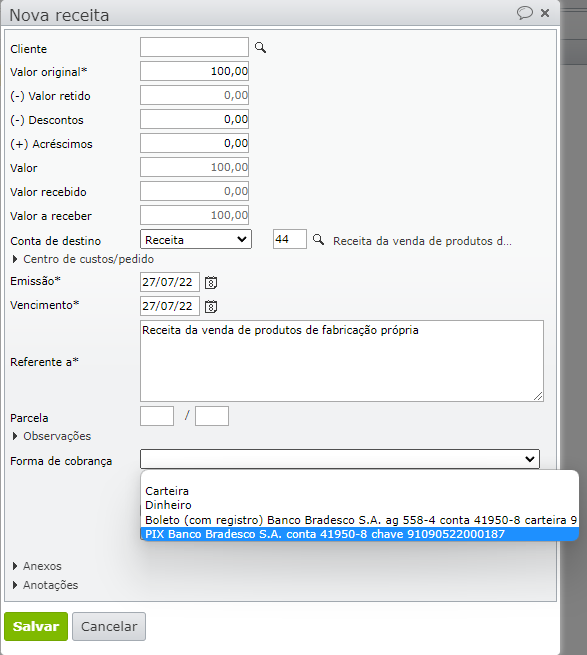
Task: Click the Acréscimos amount field
Action: (x=194, y=143)
